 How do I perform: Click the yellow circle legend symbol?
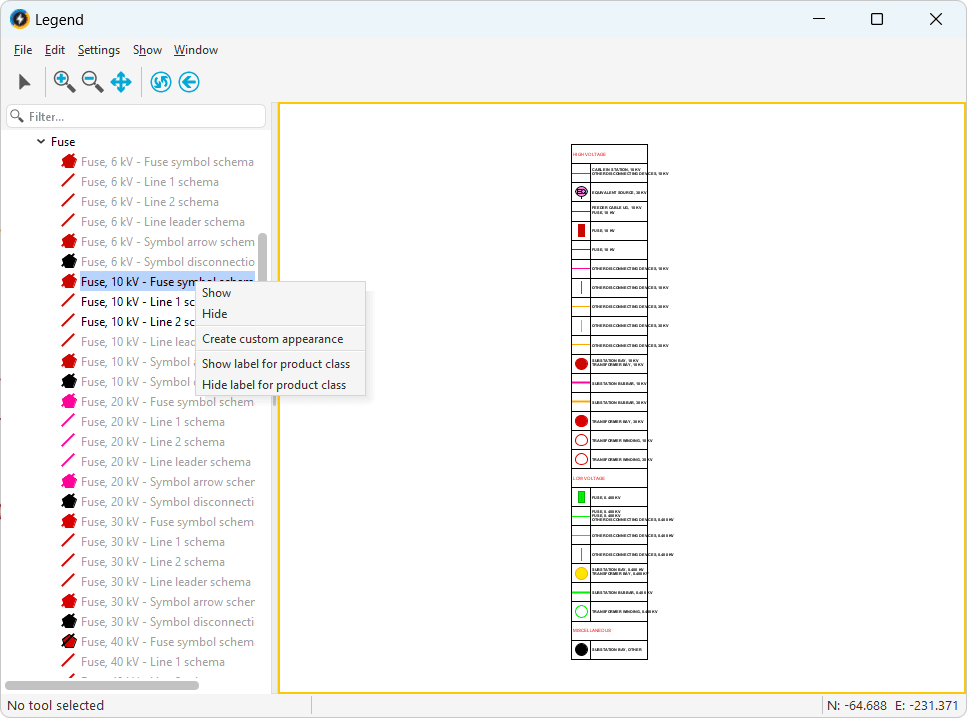pos(581,574)
